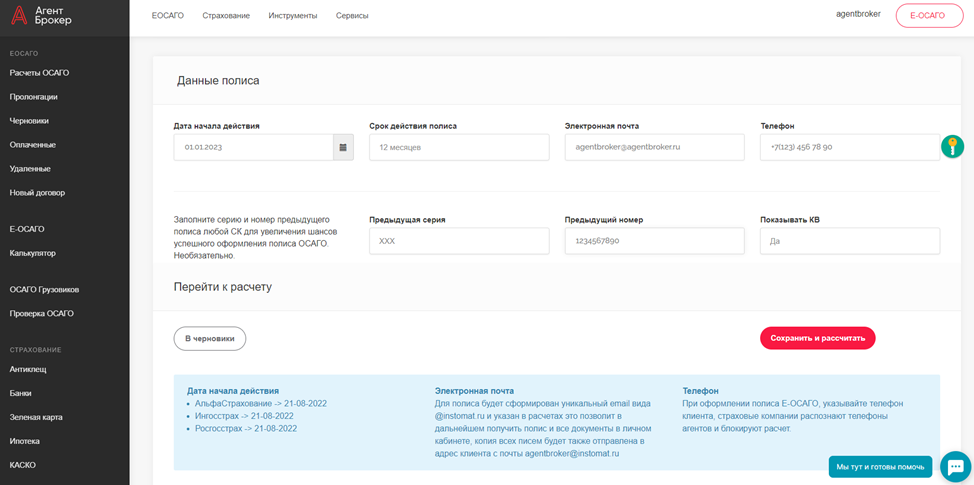Open Проверка ОСАГО in sidebar

click(x=41, y=313)
